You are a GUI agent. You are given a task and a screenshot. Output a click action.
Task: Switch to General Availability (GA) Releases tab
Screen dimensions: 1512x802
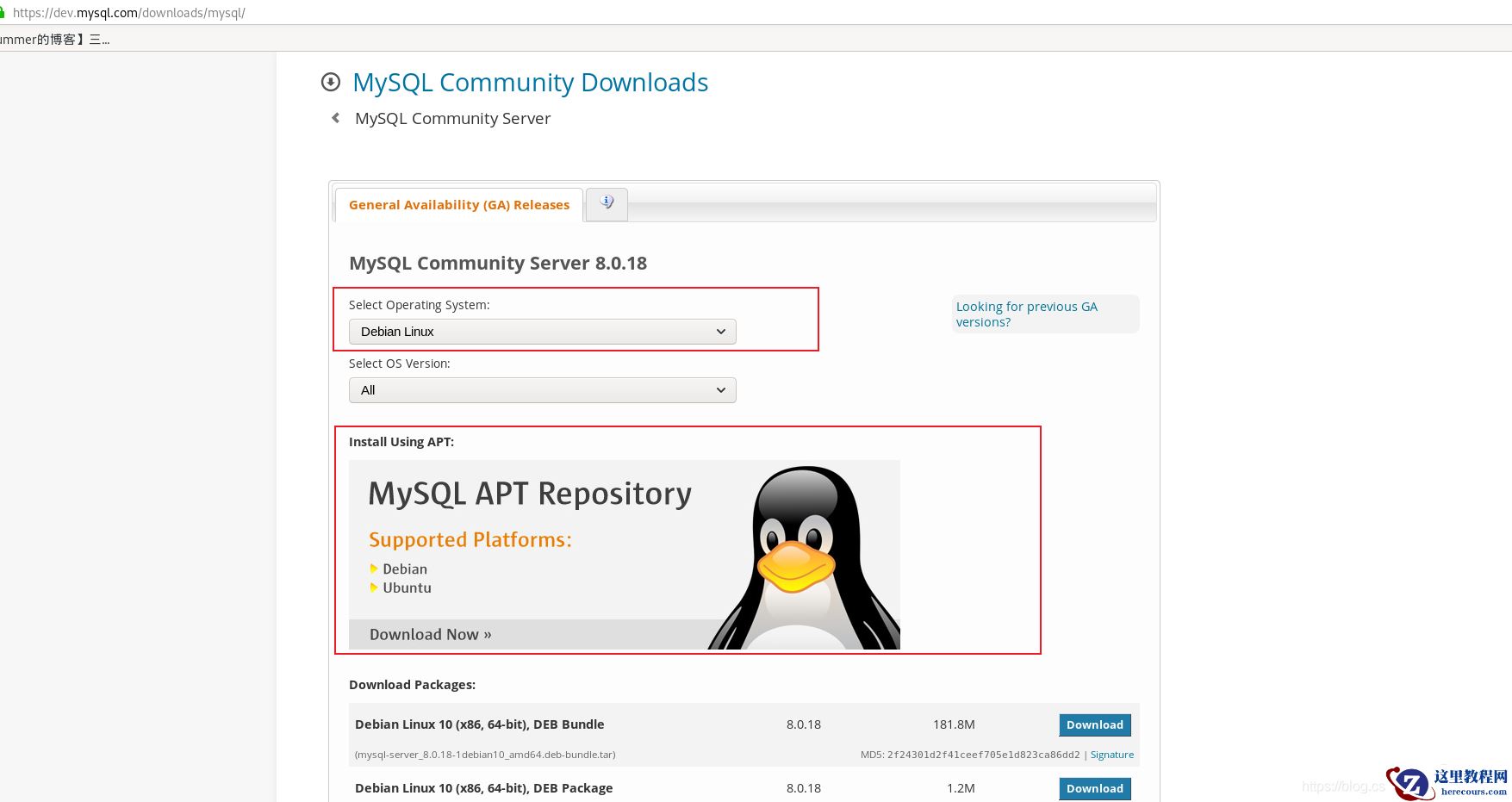point(458,205)
